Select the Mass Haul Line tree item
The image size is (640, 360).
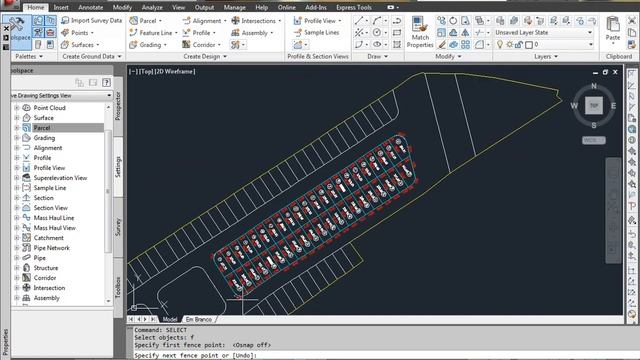54,218
